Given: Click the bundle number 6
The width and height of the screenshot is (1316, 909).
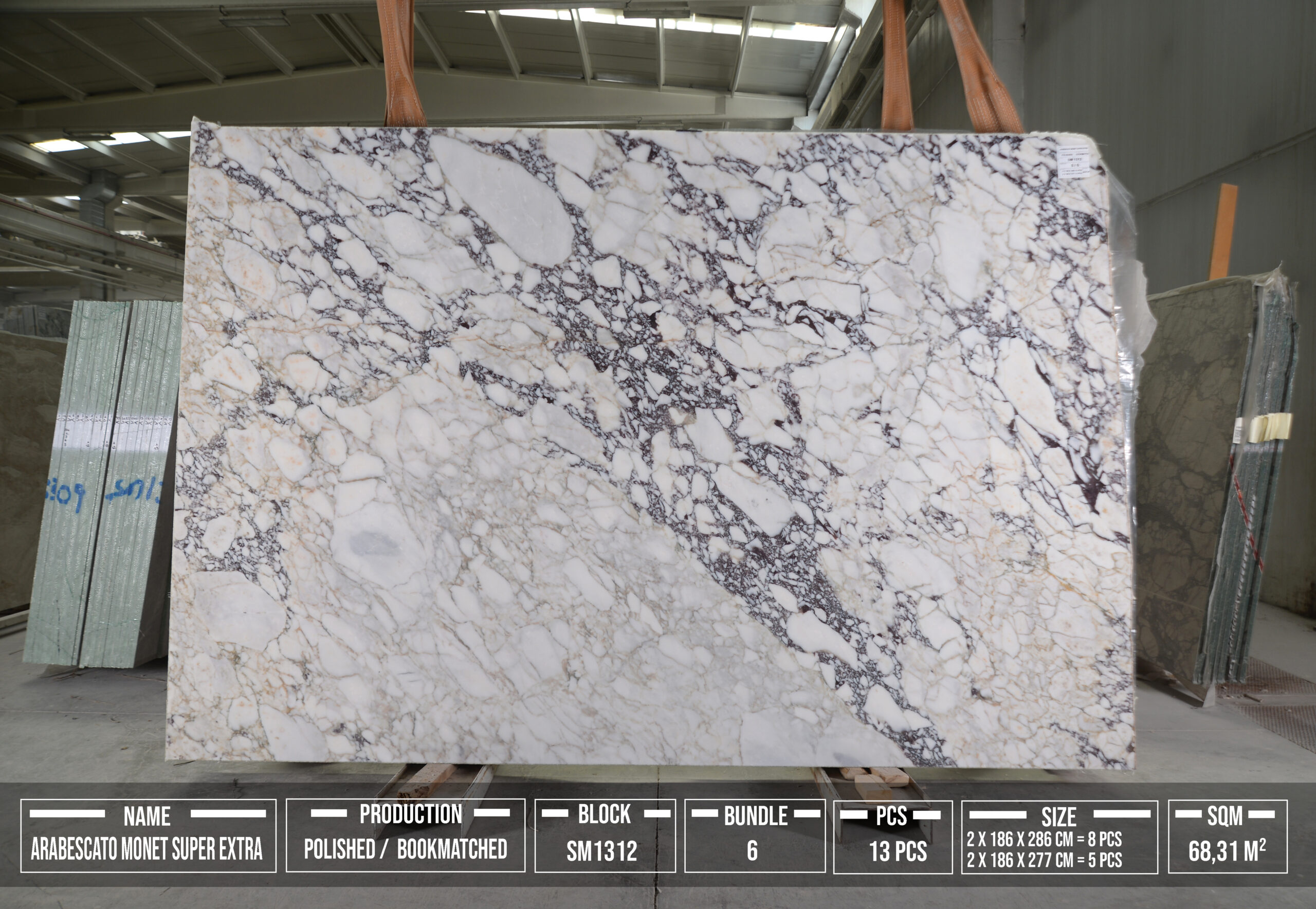Looking at the screenshot, I should click(752, 851).
